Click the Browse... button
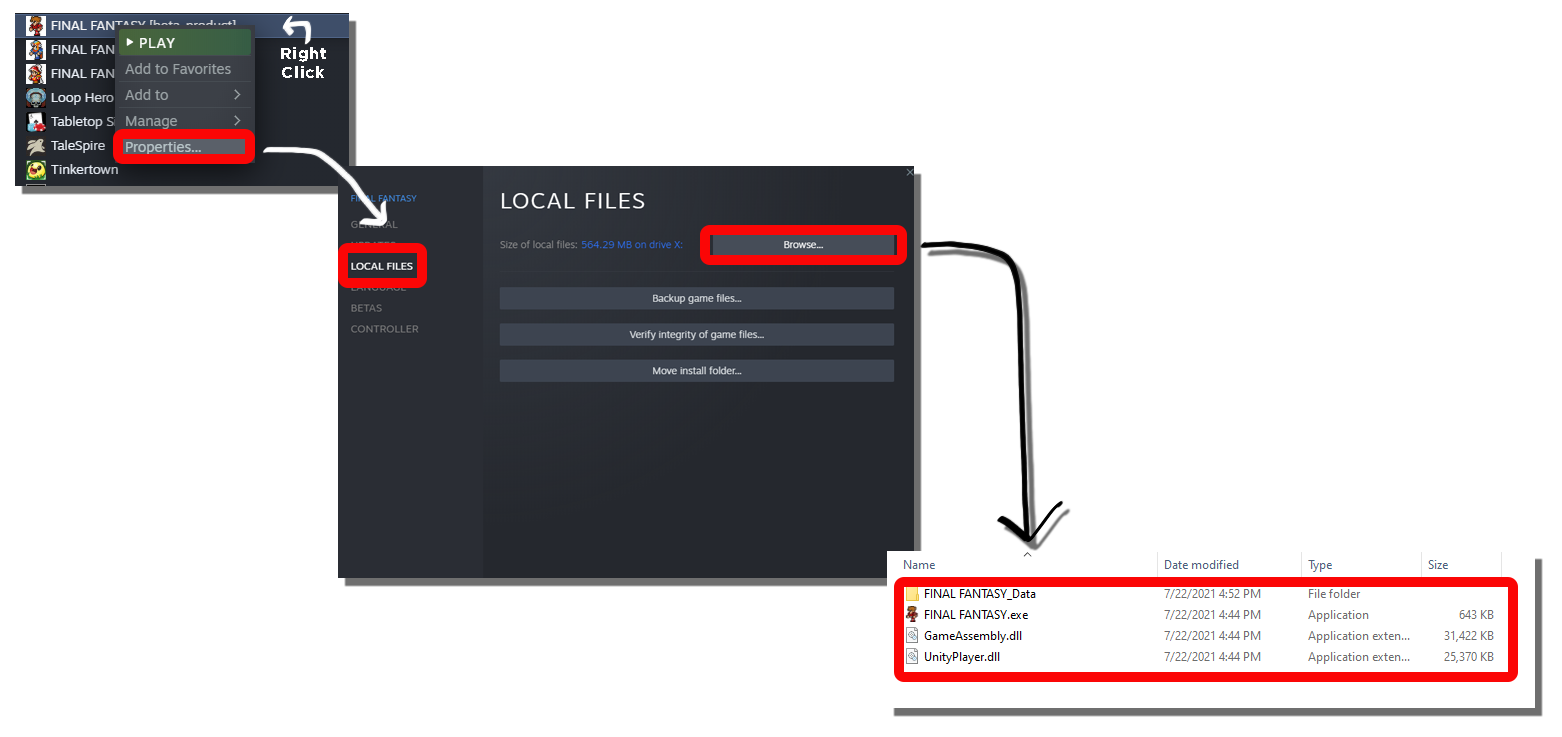The width and height of the screenshot is (1562, 737). pyautogui.click(x=803, y=245)
